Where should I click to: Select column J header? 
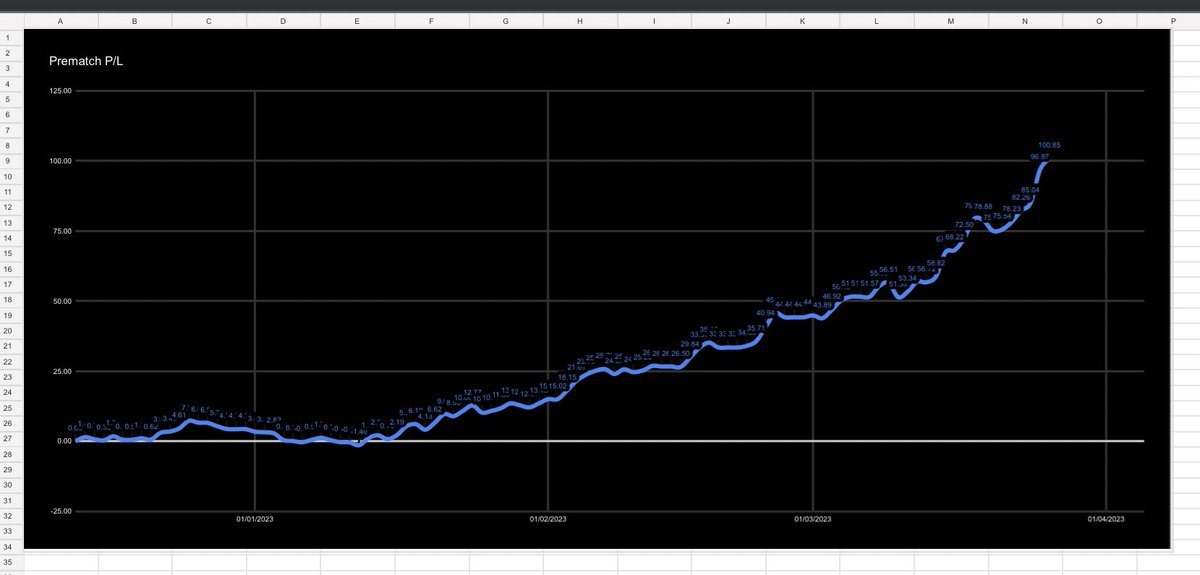(x=728, y=20)
